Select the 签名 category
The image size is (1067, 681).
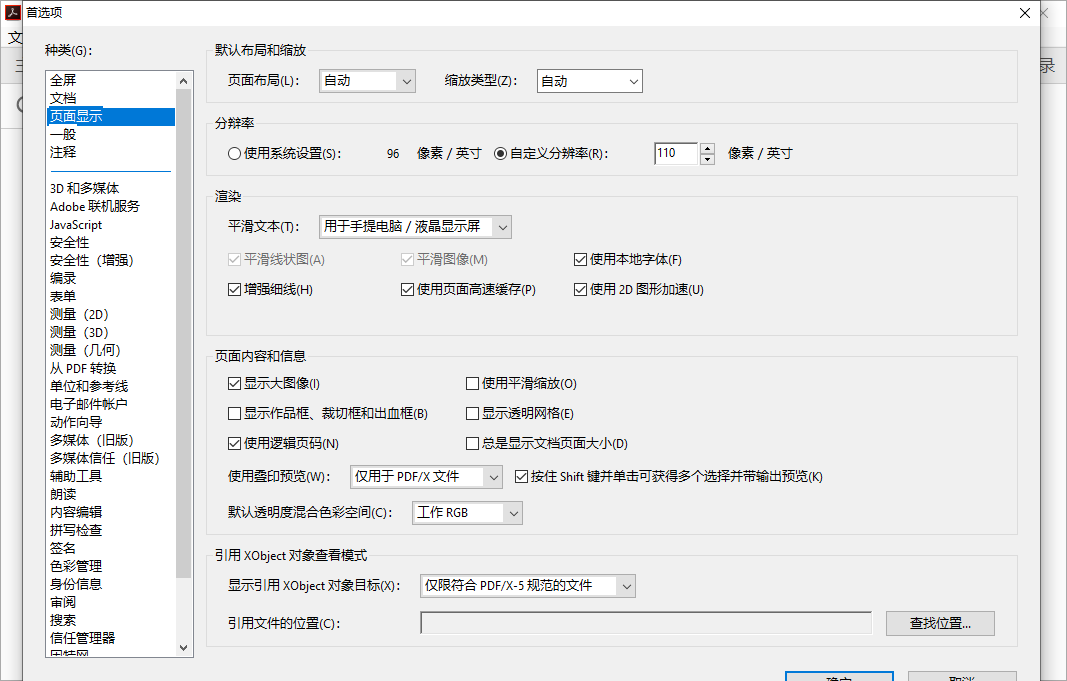pyautogui.click(x=62, y=547)
